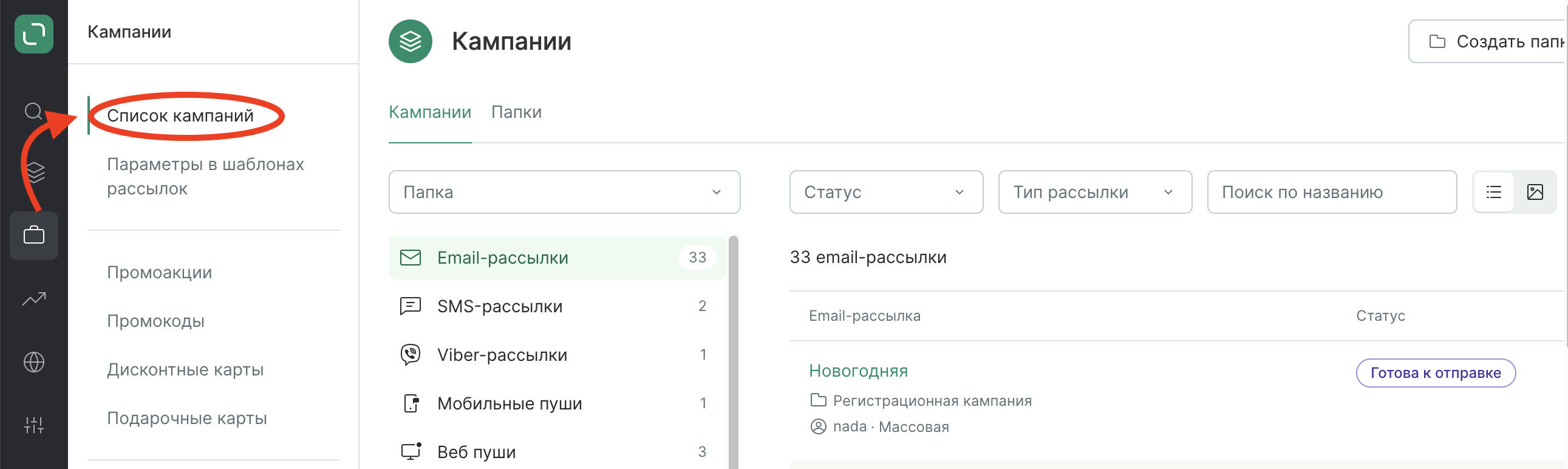Click the 33 email-рассылки heading
The image size is (1568, 469).
(x=867, y=258)
